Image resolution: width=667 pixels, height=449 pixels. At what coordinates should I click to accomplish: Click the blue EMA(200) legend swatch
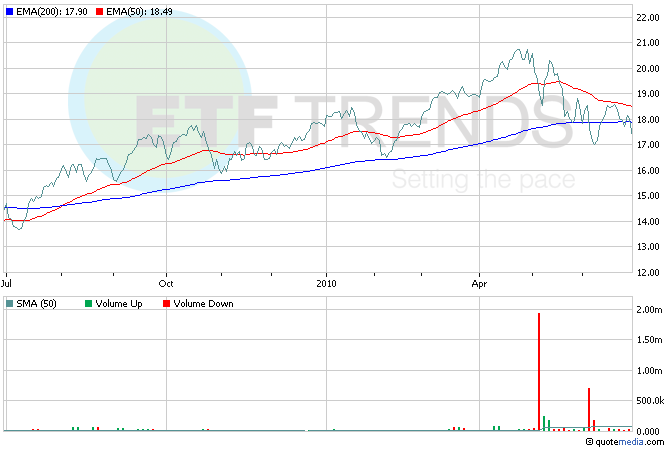coord(9,12)
